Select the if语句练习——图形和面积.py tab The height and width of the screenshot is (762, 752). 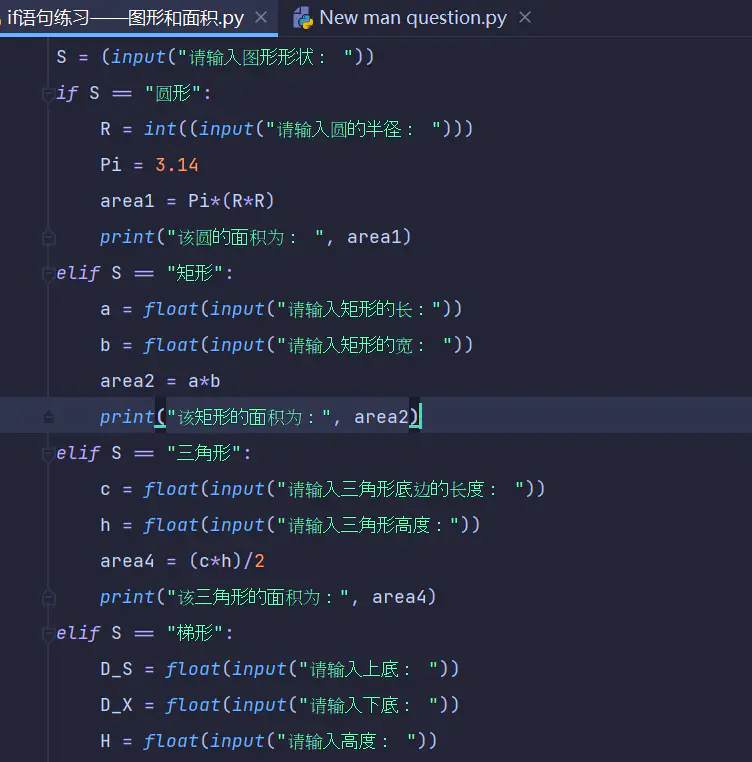click(125, 18)
